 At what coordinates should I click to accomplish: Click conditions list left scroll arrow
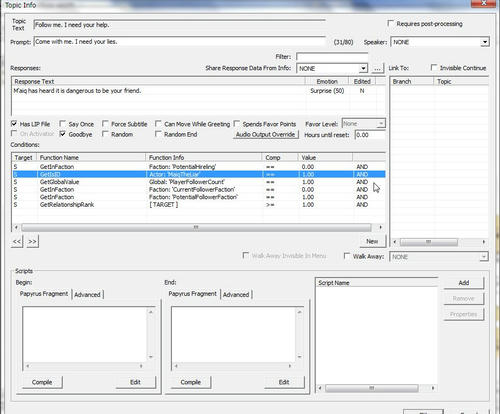16,227
